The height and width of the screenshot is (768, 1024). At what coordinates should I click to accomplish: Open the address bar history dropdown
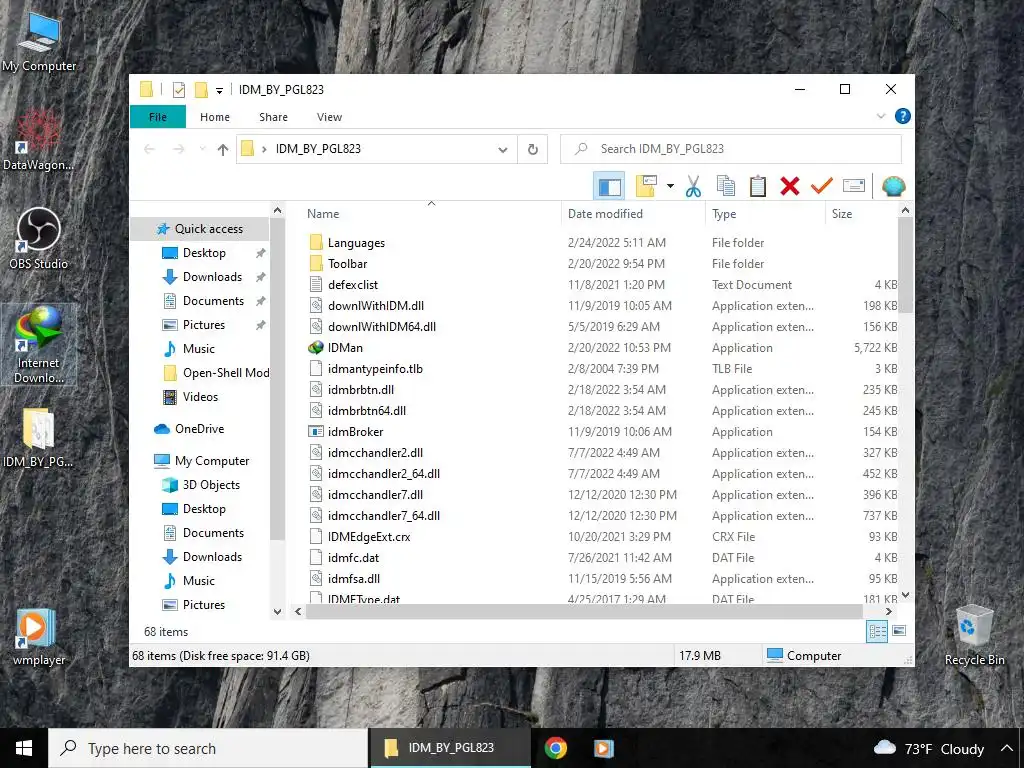pos(503,150)
